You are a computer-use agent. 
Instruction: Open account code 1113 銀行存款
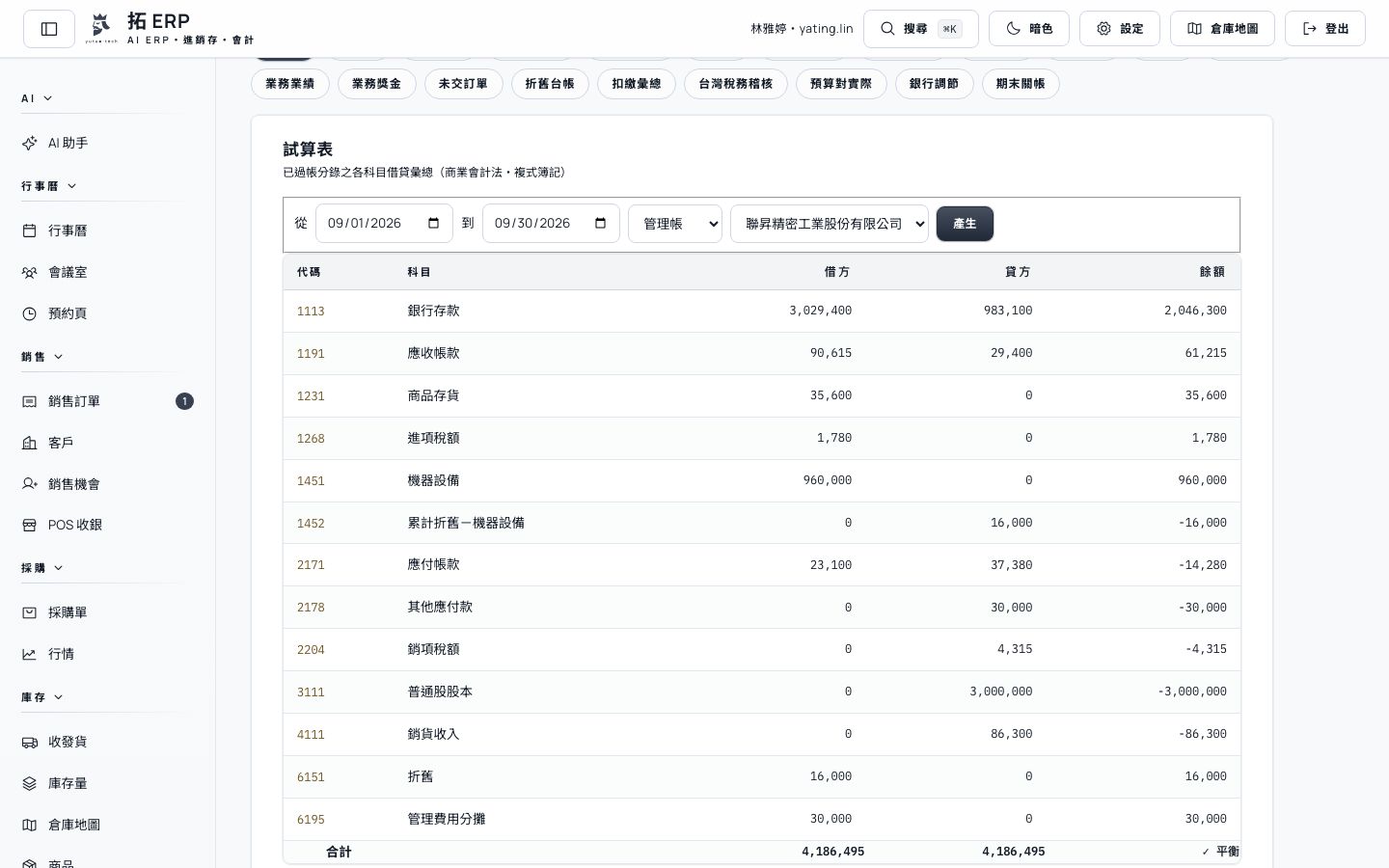[311, 312]
